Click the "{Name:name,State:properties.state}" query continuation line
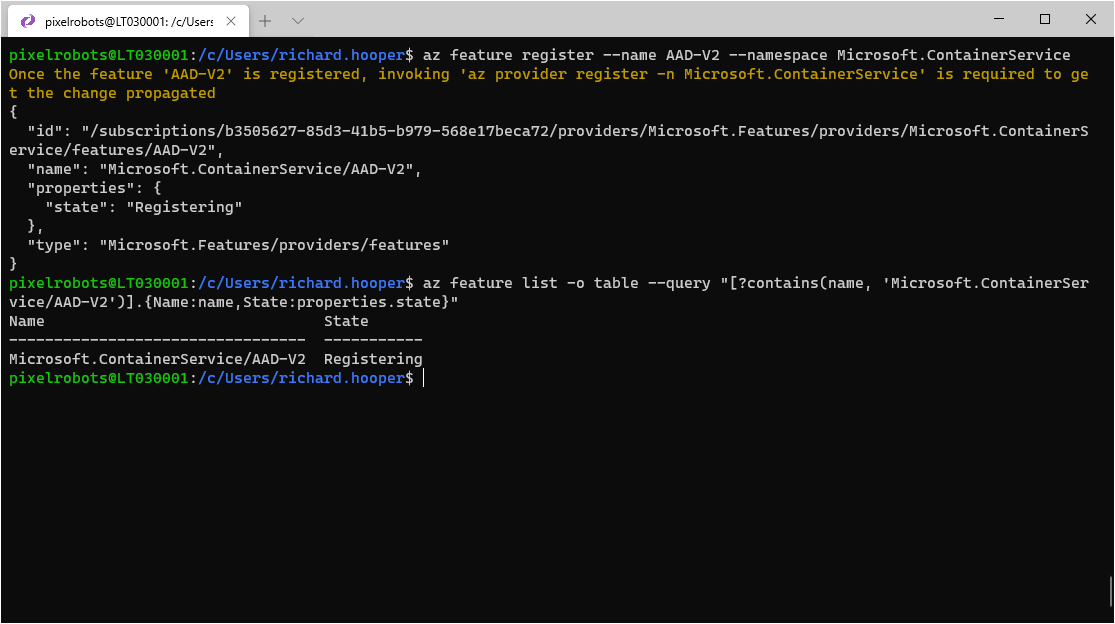Image resolution: width=1115 pixels, height=624 pixels. 233,302
